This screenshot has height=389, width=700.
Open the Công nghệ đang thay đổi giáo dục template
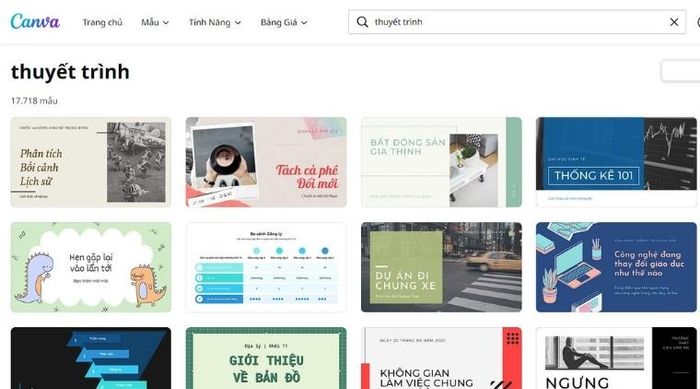(616, 267)
